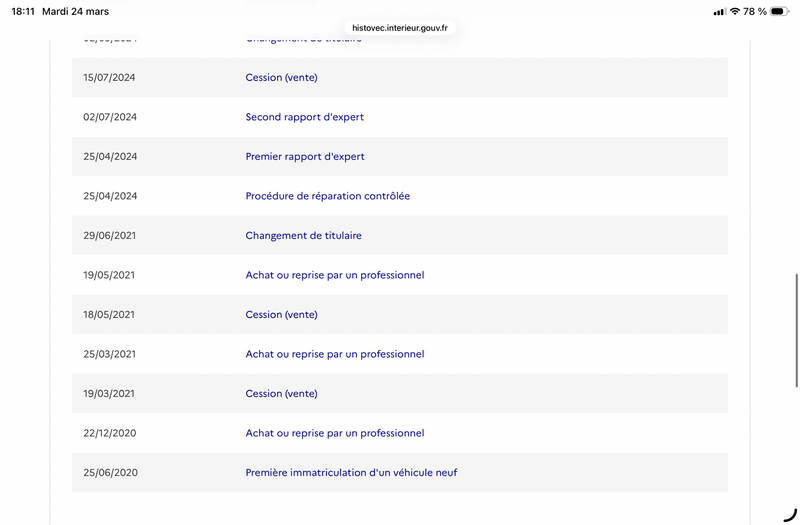Tap the battery icon in status bar
Image resolution: width=800 pixels, height=525 pixels.
click(779, 12)
